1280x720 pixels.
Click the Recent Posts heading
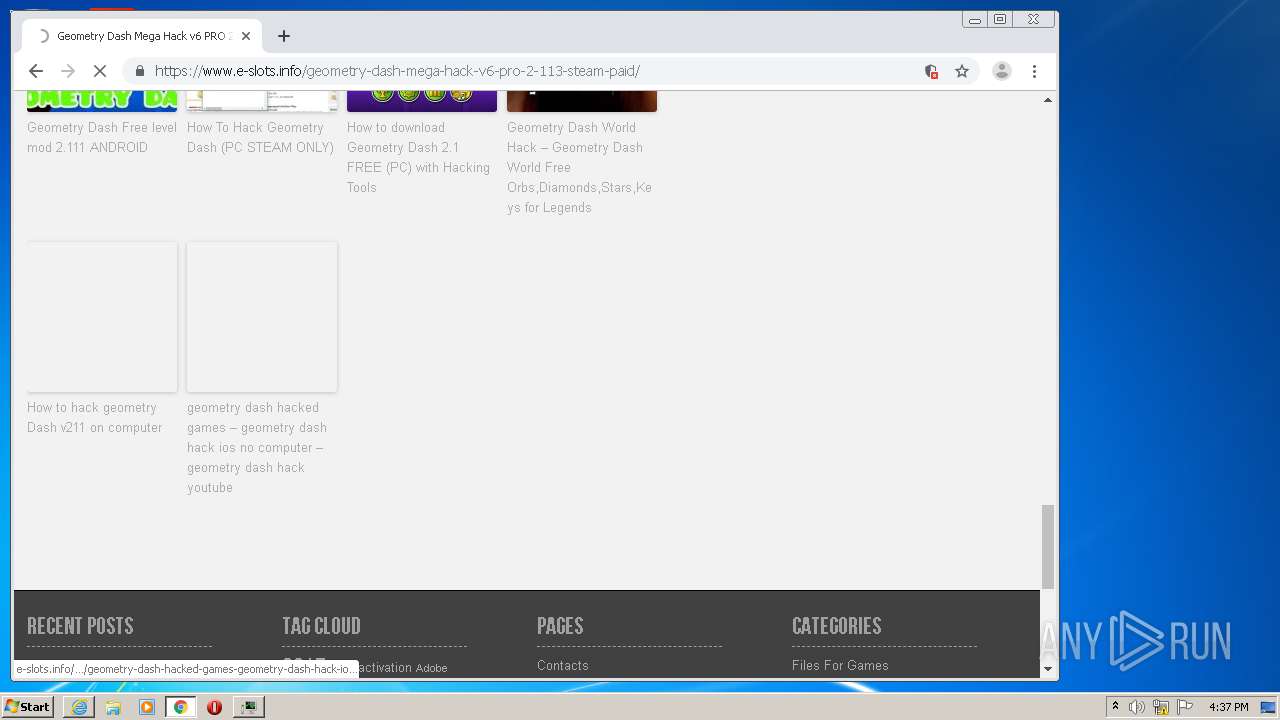click(x=80, y=626)
